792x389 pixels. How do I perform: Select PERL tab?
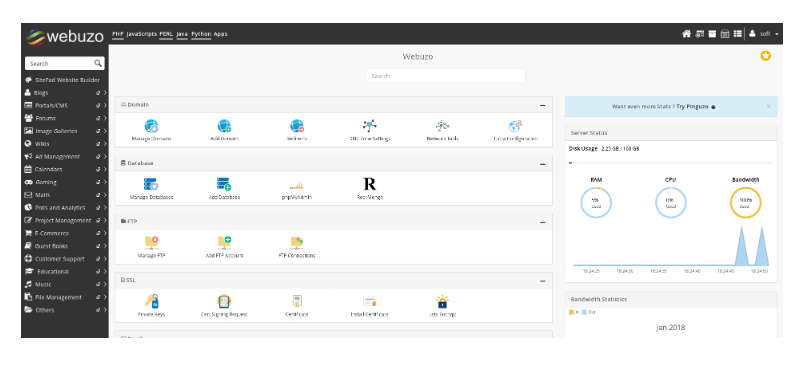pos(166,34)
